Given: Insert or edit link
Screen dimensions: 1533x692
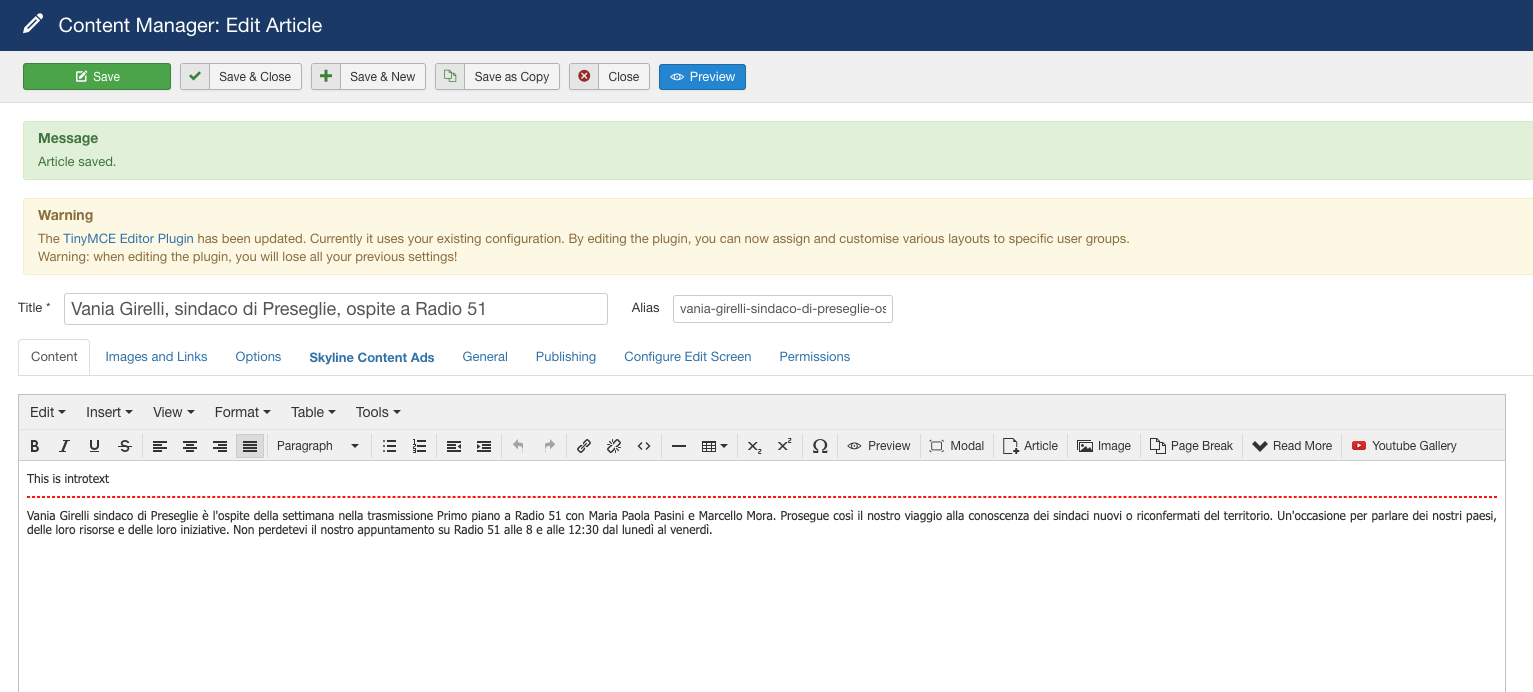Looking at the screenshot, I should click(584, 446).
